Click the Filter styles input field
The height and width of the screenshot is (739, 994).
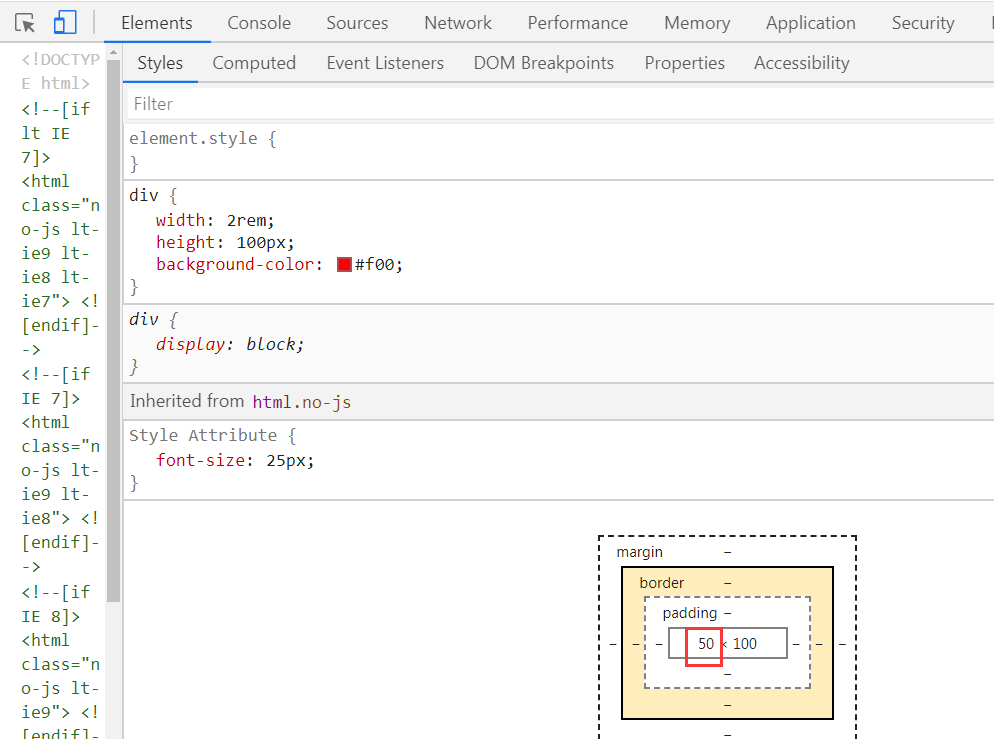point(560,104)
